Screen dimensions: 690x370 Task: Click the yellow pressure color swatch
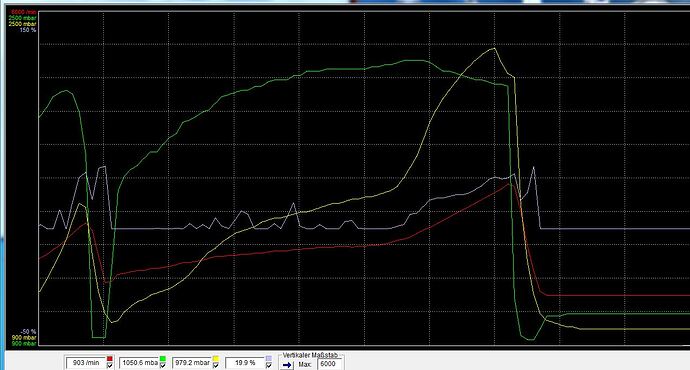pyautogui.click(x=216, y=359)
